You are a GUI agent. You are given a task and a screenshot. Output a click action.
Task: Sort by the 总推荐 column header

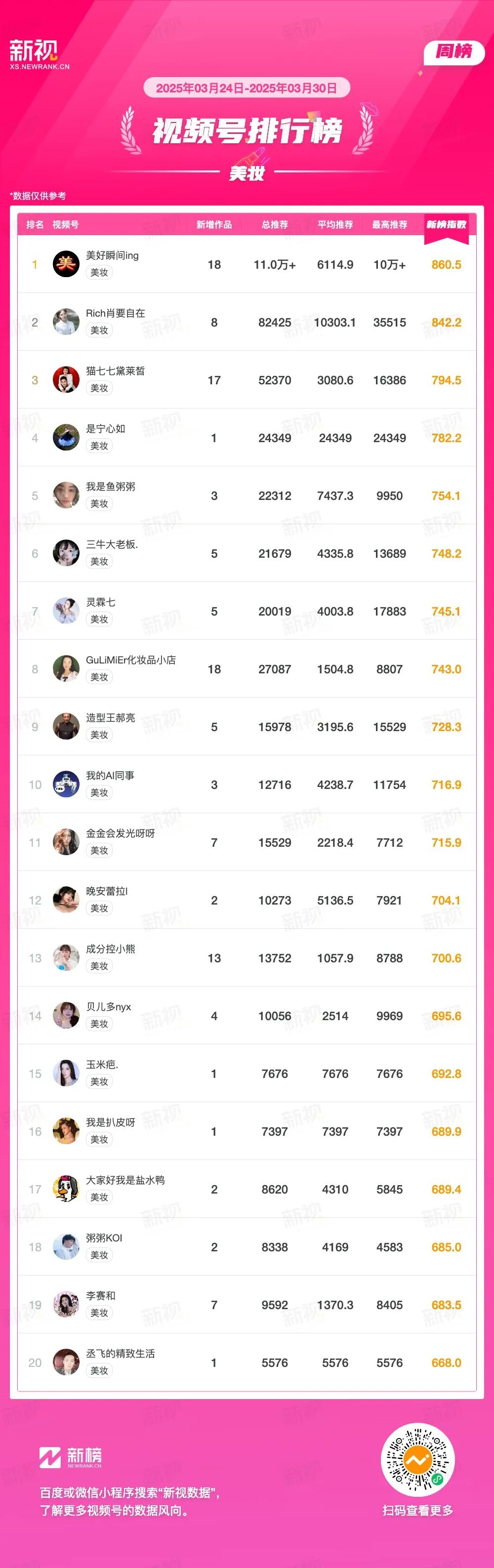click(274, 225)
